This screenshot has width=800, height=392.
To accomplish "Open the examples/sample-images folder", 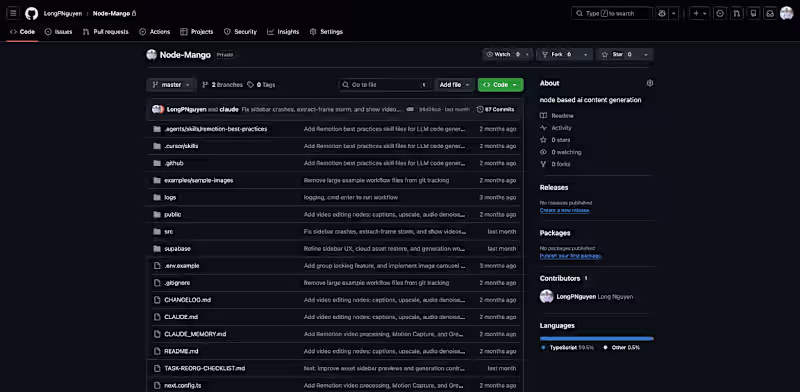I will (198, 180).
